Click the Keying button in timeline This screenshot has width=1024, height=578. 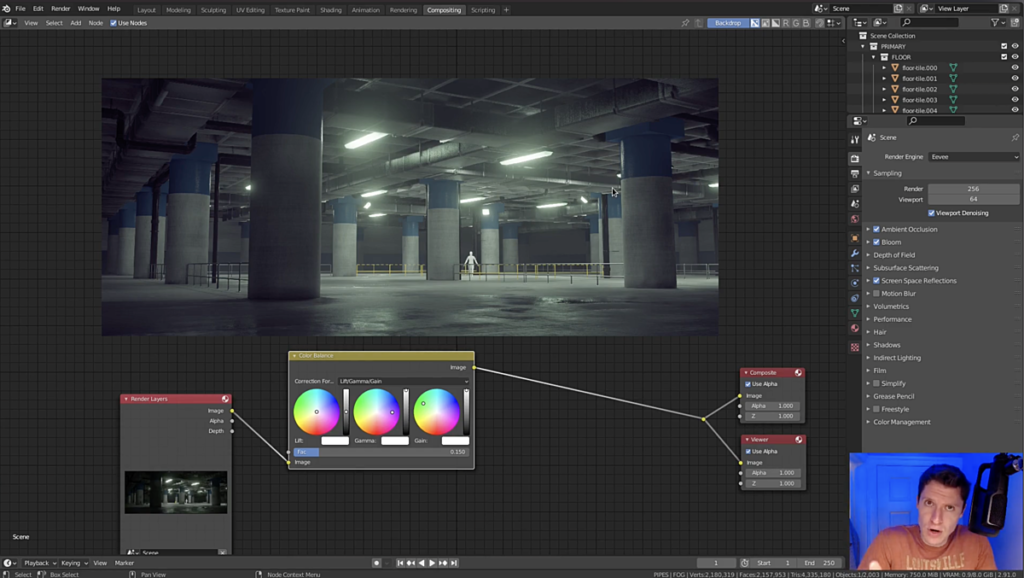(x=74, y=563)
